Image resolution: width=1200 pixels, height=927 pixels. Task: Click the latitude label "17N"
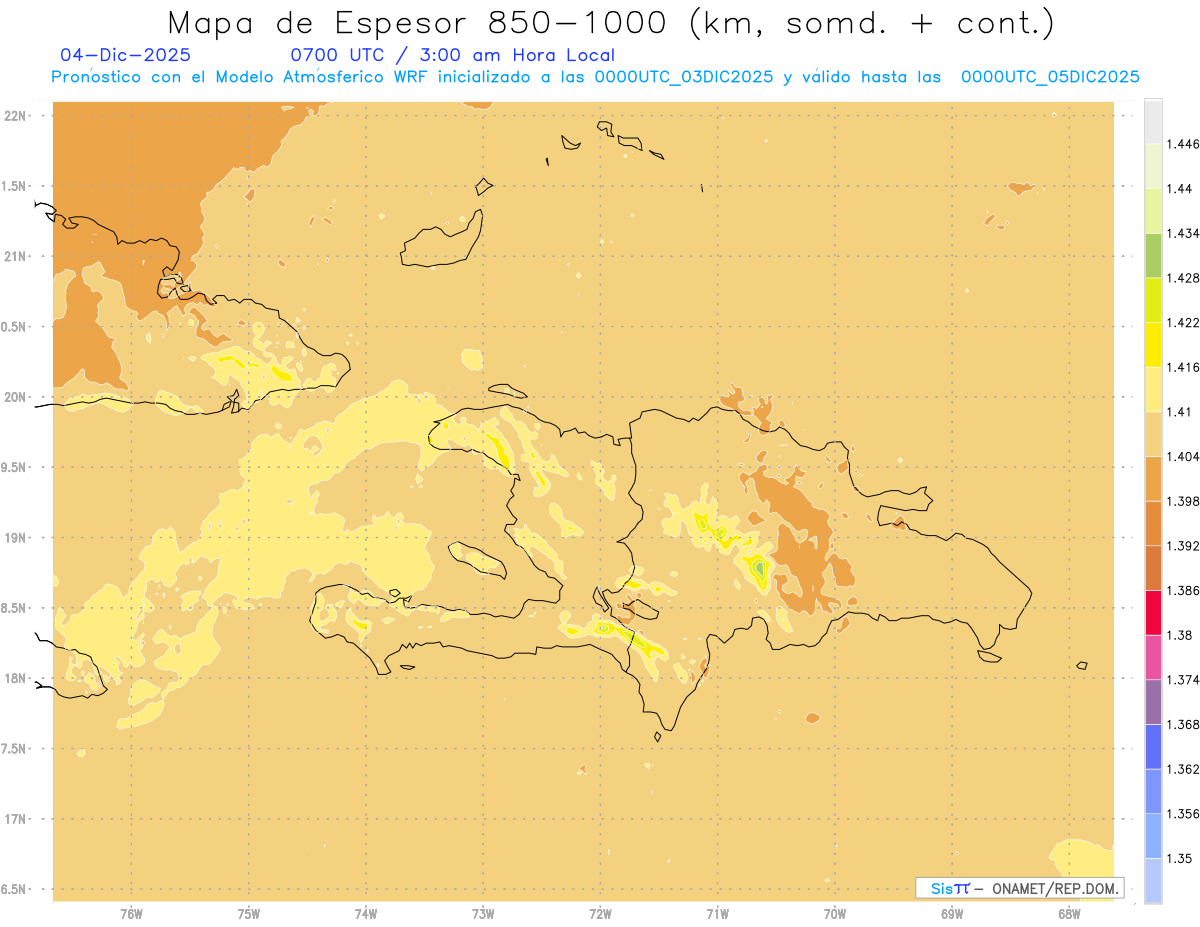coord(16,819)
